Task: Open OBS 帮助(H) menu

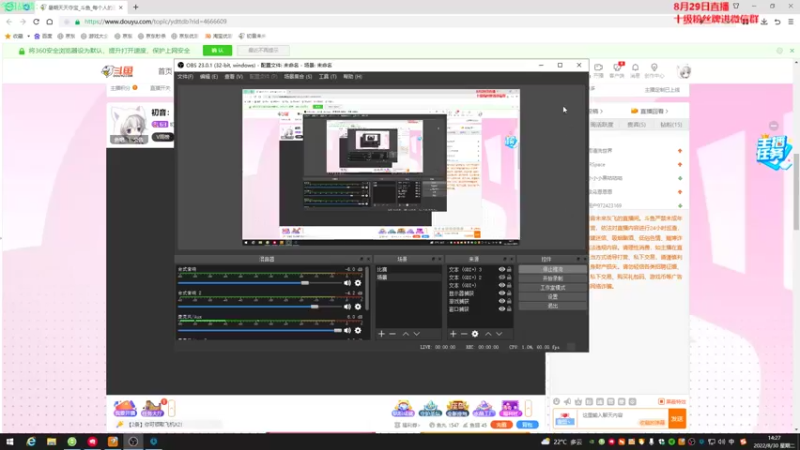Action: pos(353,77)
